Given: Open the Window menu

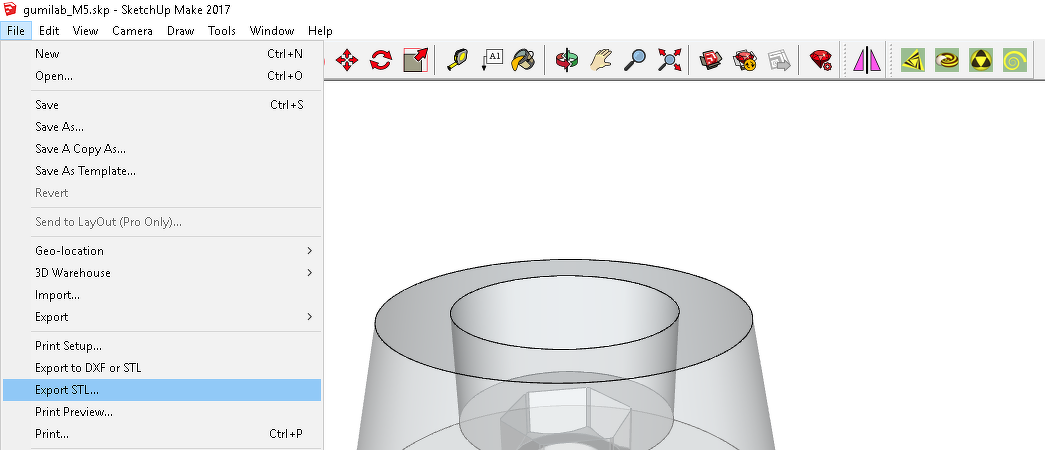Looking at the screenshot, I should pos(272,31).
